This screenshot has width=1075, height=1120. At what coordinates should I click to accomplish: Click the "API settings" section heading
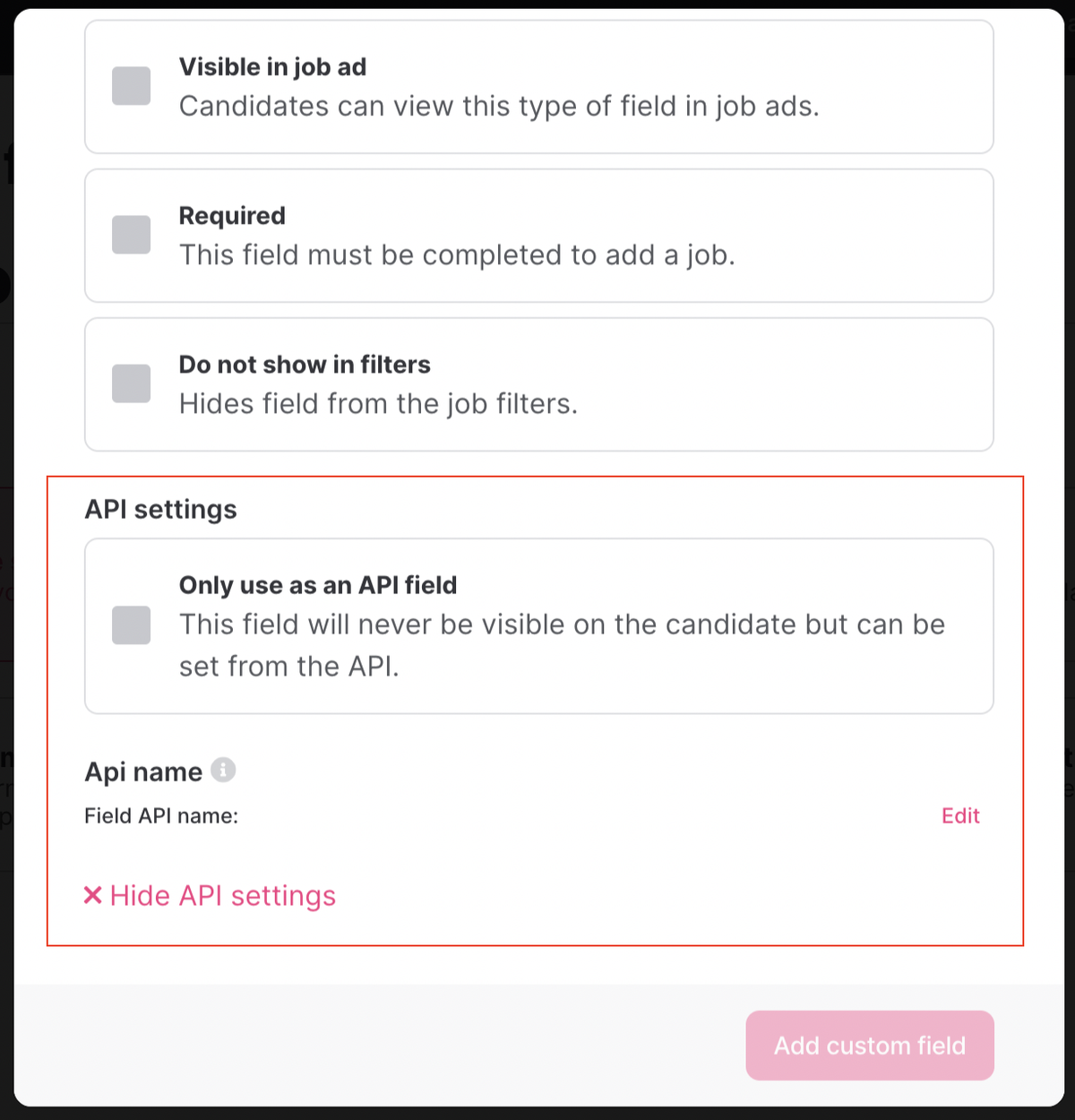tap(161, 509)
